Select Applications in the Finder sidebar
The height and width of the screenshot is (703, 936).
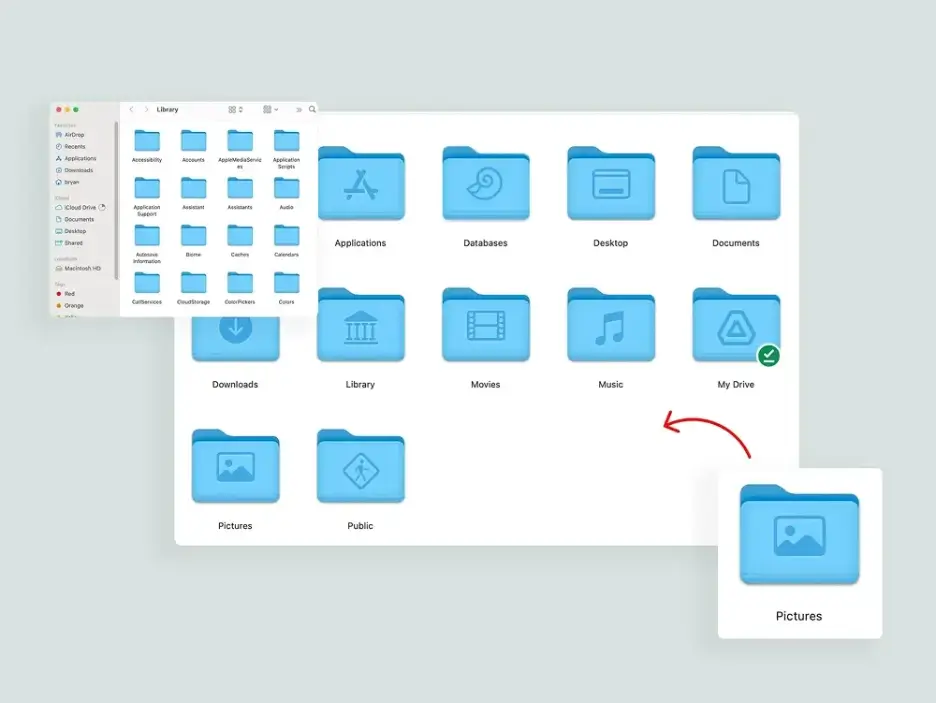point(76,159)
